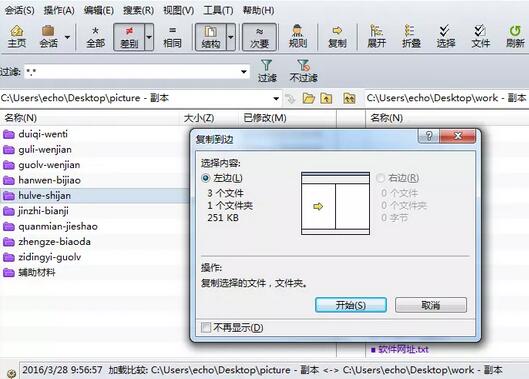Check the 不再显示(D) checkbox
The width and height of the screenshot is (529, 379).
coord(206,327)
